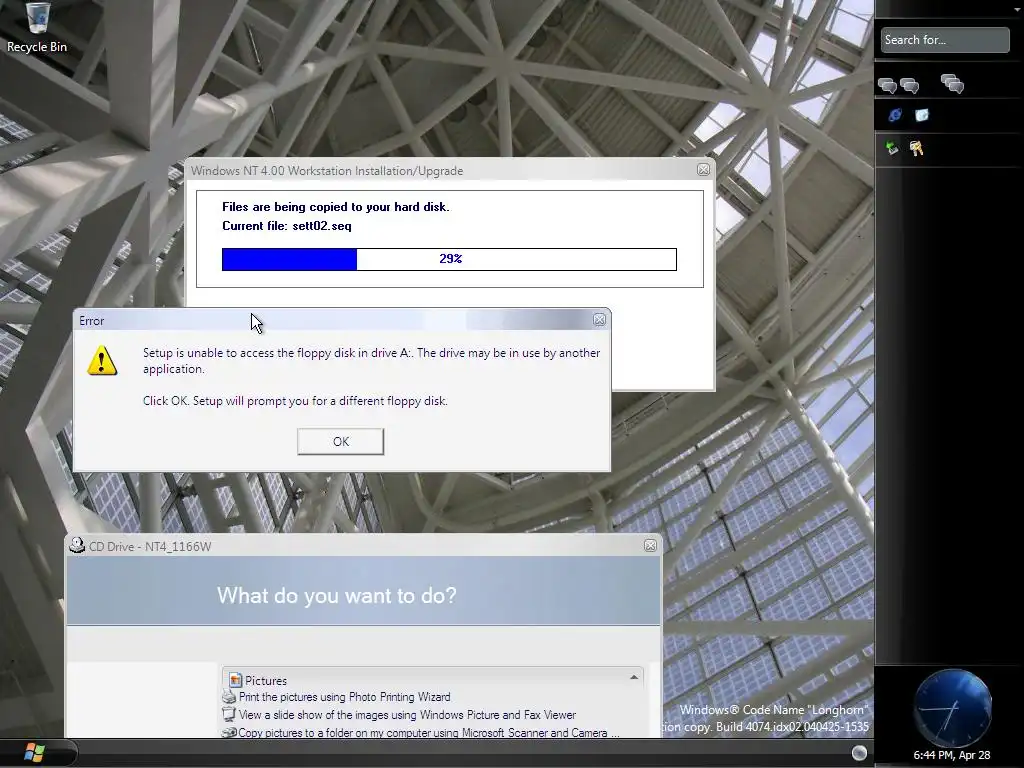Click the second chat bubbles sidebar icon

pos(910,85)
